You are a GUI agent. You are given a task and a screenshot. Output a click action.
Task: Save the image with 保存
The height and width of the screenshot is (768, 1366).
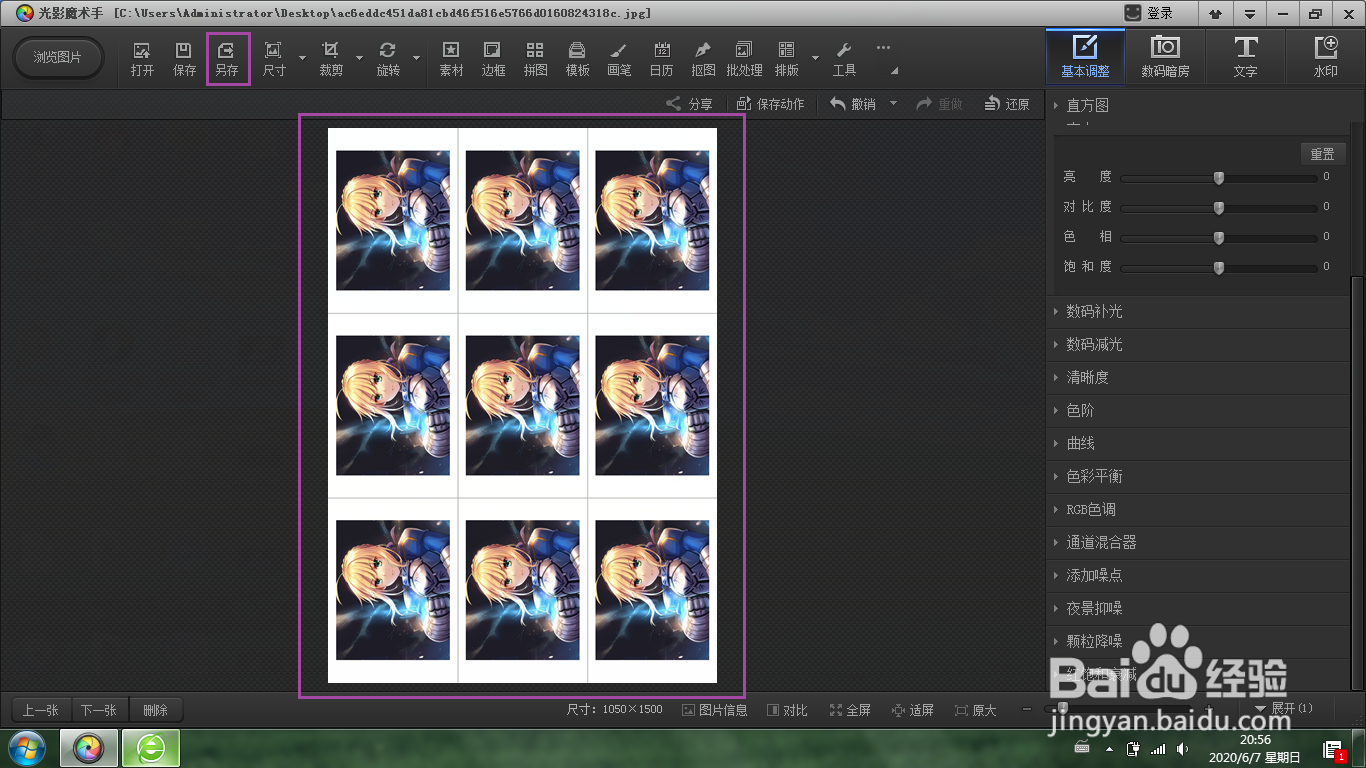coord(184,59)
